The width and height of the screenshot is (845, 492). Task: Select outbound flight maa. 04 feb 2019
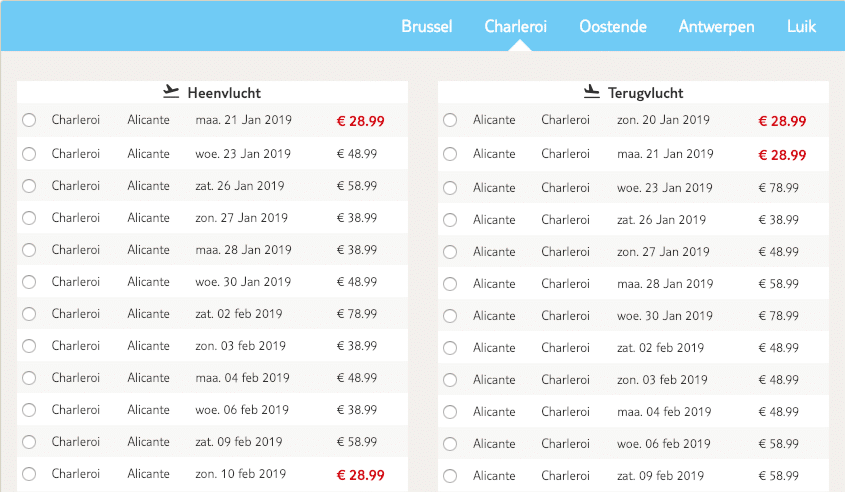tap(29, 378)
